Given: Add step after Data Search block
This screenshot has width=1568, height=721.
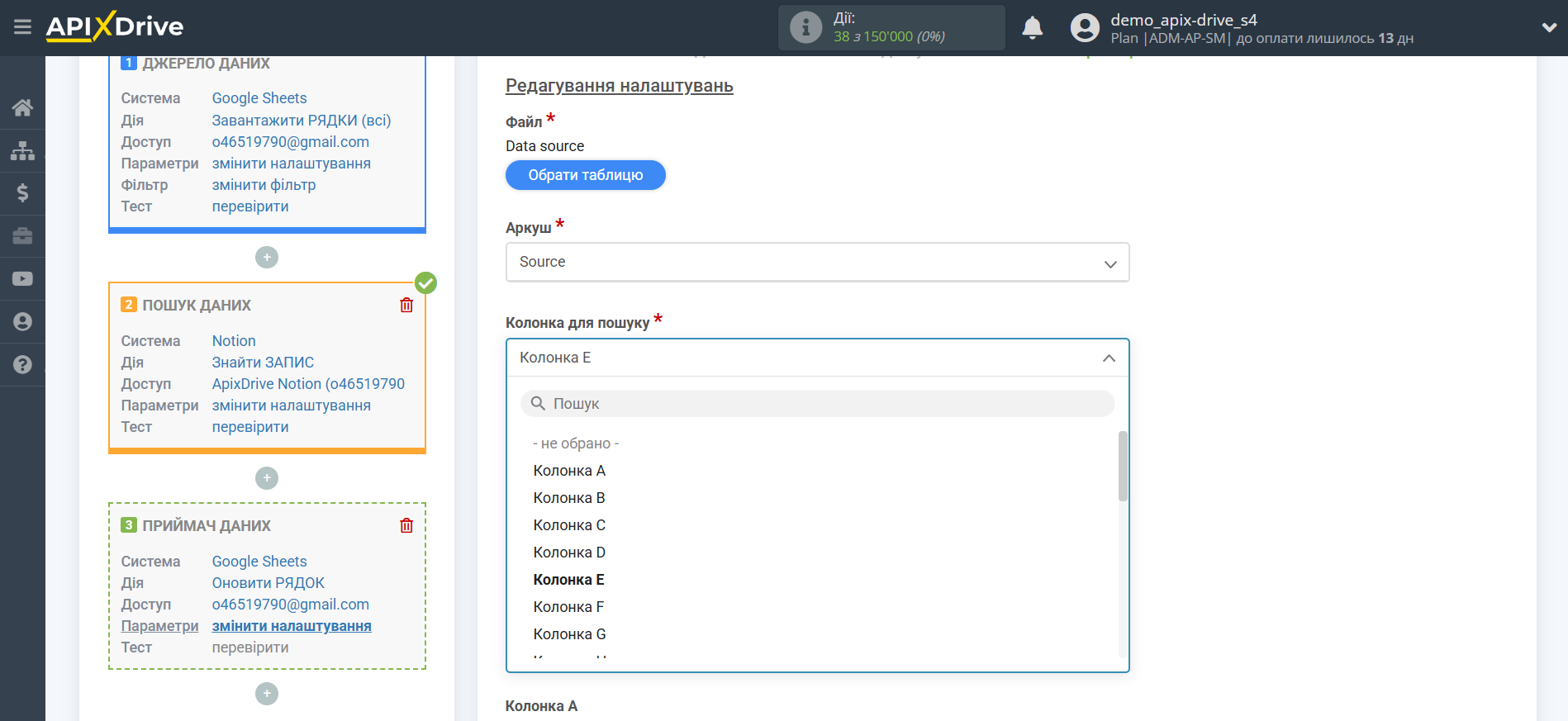Looking at the screenshot, I should click(267, 478).
